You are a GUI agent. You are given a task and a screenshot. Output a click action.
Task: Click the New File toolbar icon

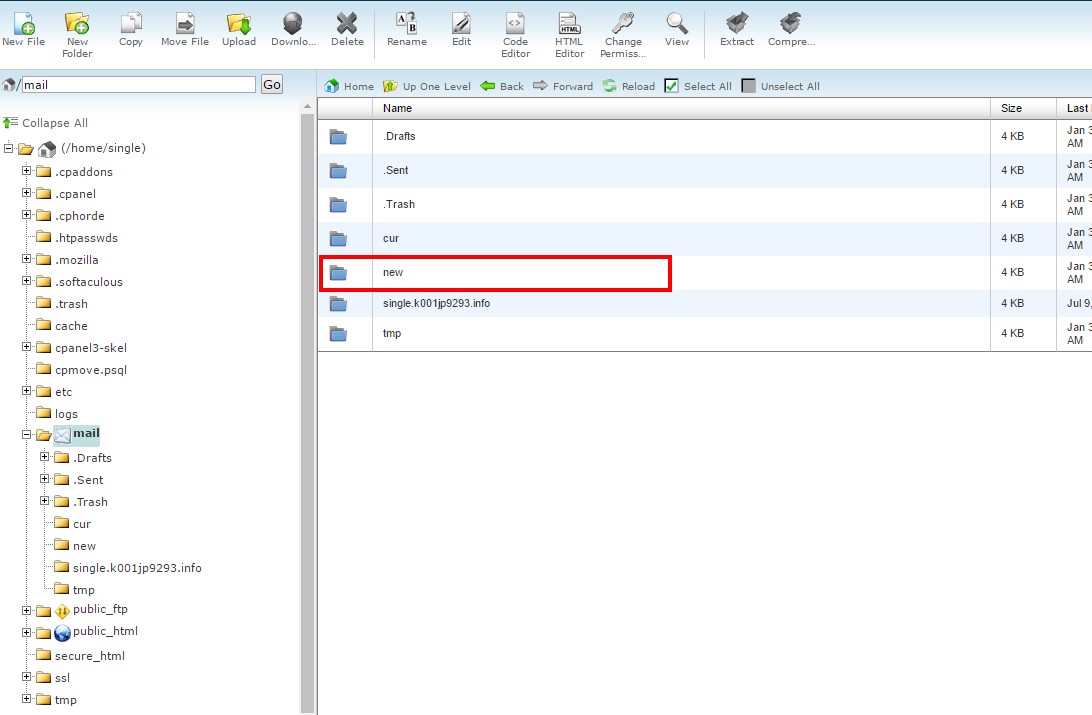tap(23, 23)
